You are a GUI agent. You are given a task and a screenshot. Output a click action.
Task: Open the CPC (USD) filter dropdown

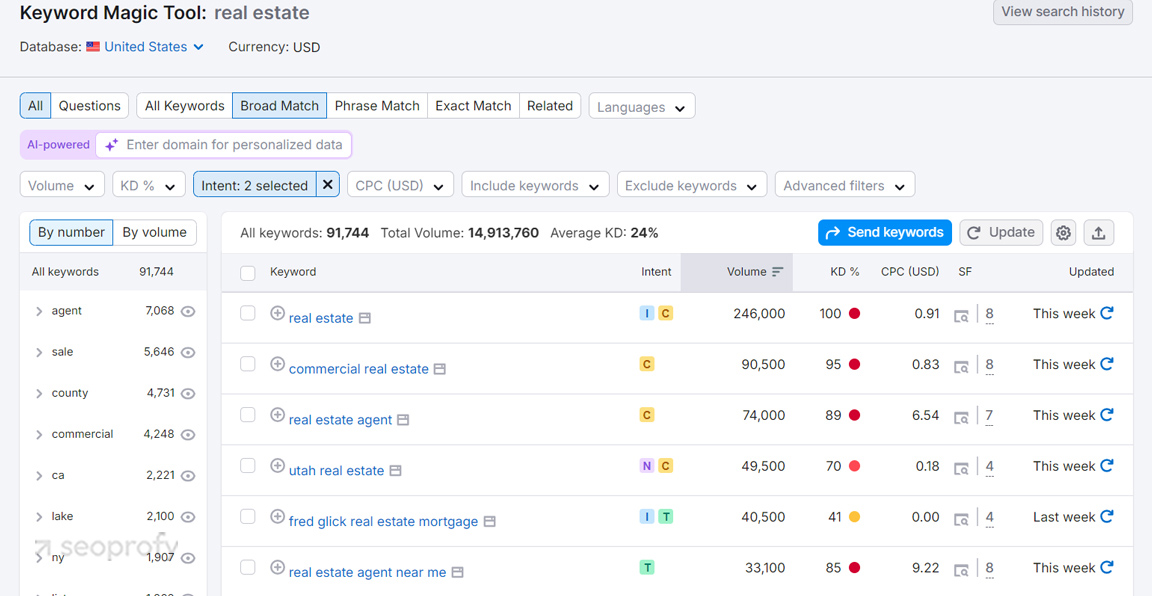pyautogui.click(x=400, y=185)
